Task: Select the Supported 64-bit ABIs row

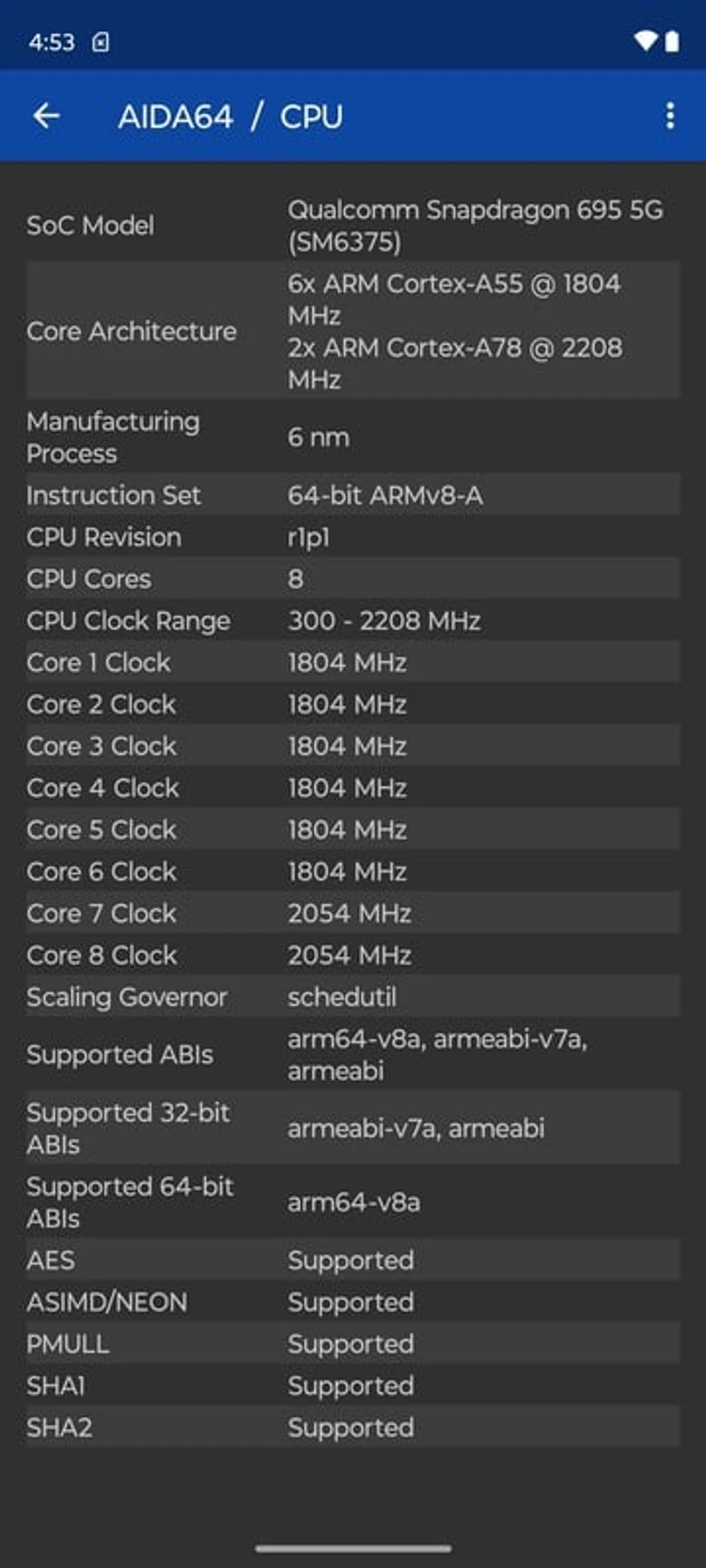Action: (353, 1202)
